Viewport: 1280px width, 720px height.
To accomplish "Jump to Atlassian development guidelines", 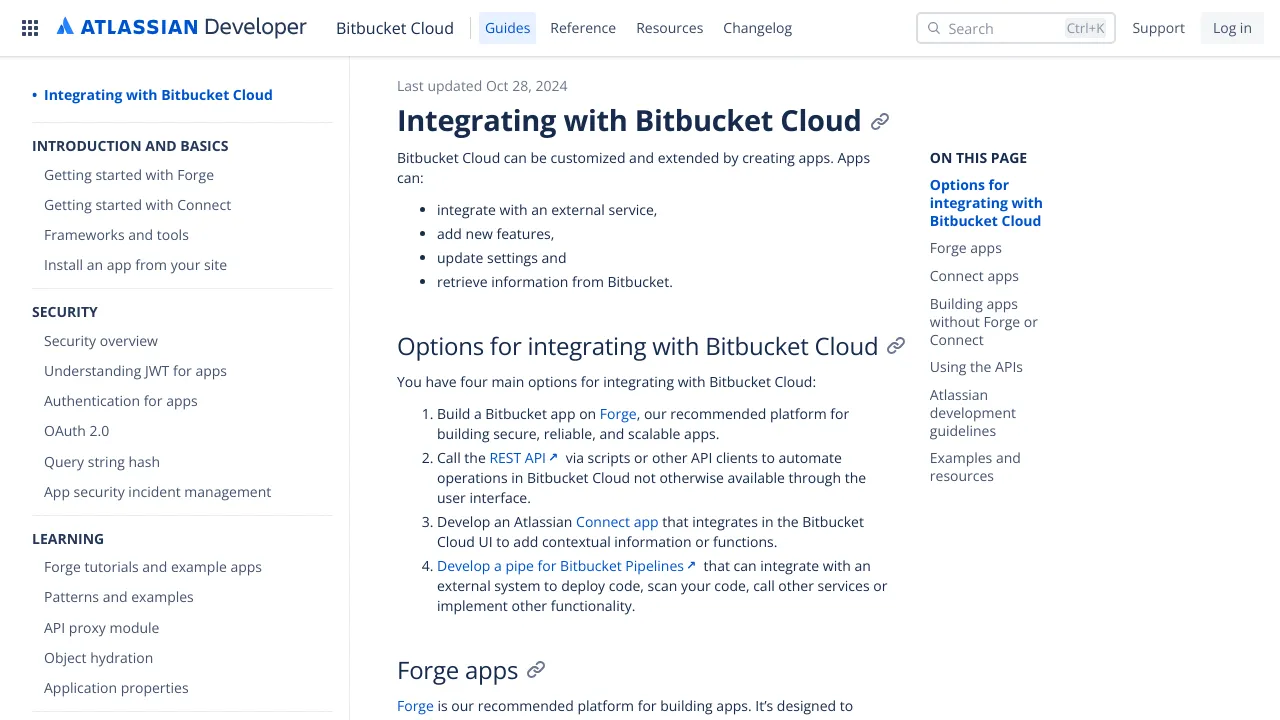I will pos(973,413).
